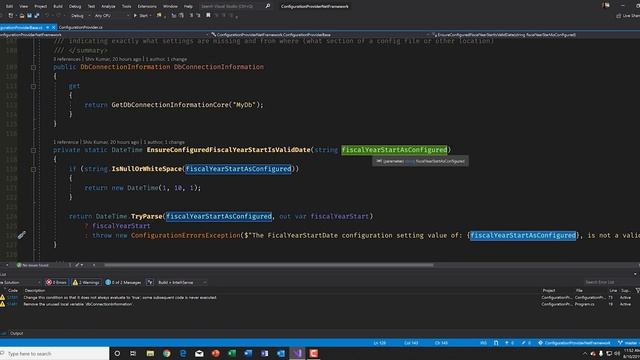
Task: Collapse the get accessor block
Action: tap(33, 86)
